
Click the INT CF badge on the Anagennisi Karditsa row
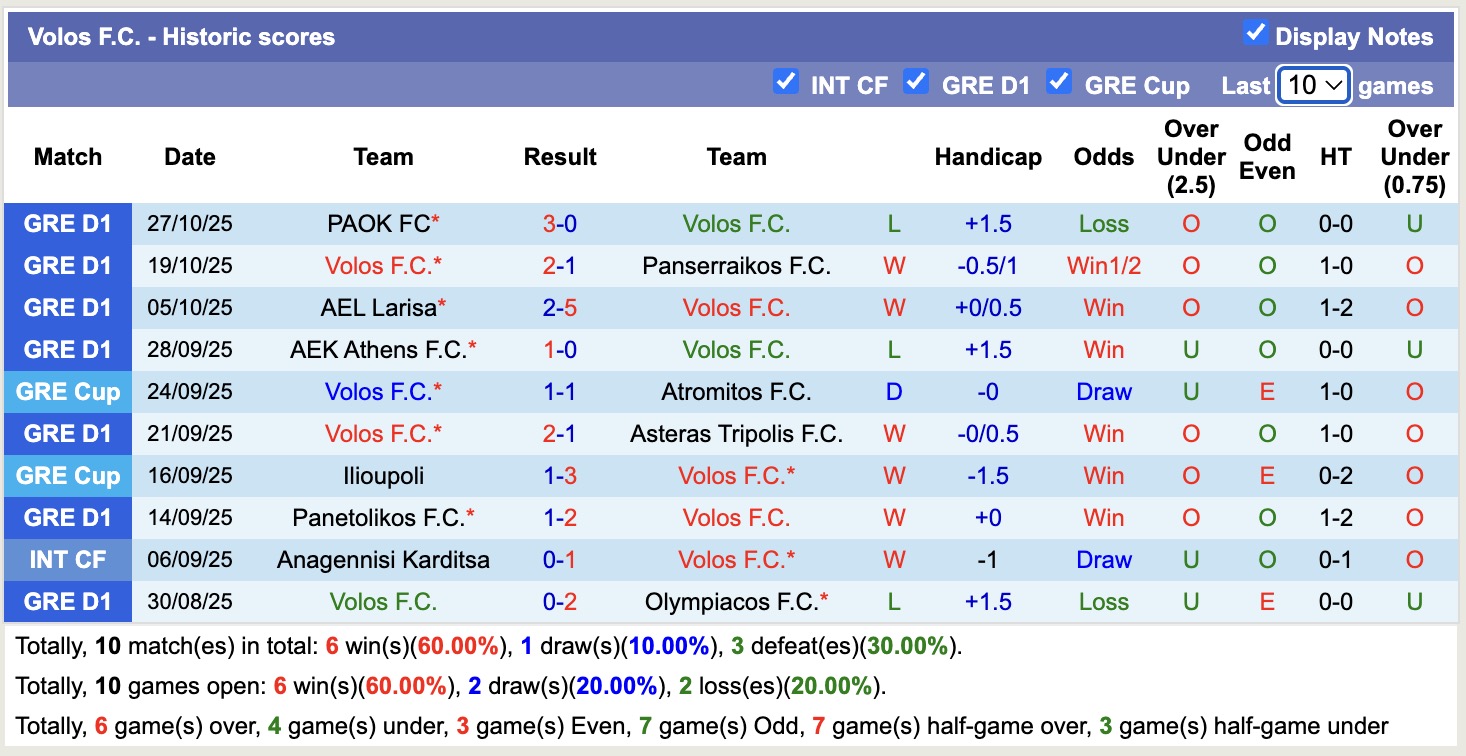point(67,559)
